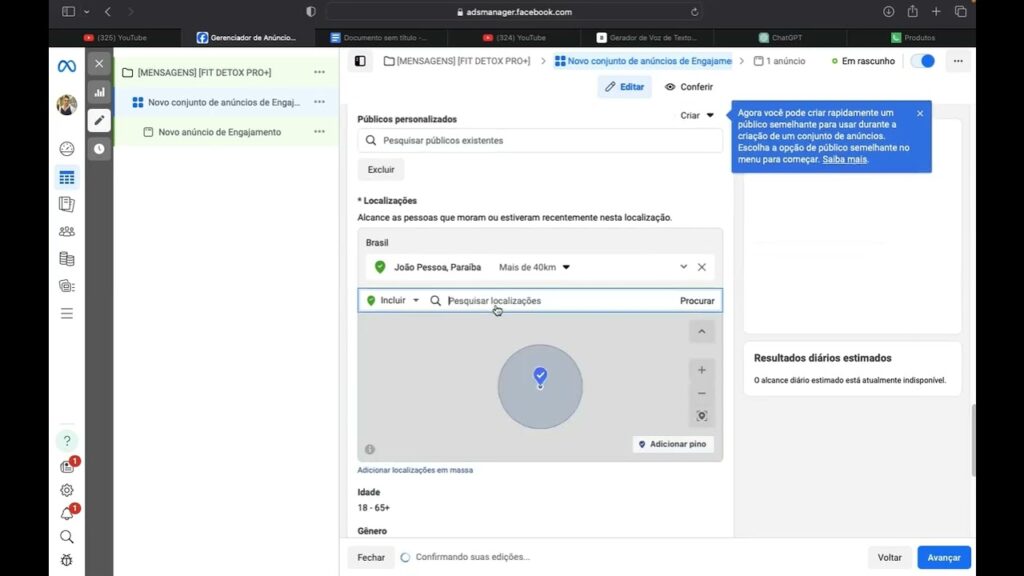Open notifications bell icon

[66, 514]
